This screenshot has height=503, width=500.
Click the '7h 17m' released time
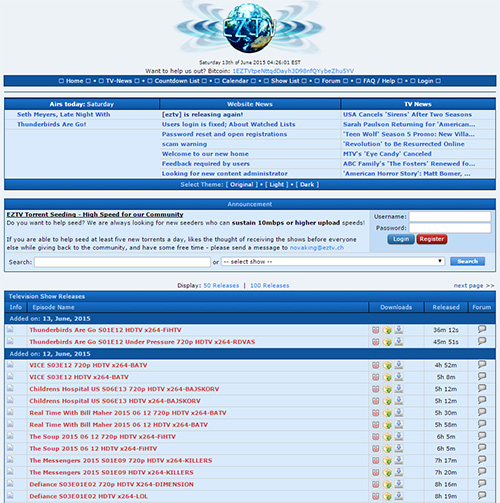click(x=446, y=461)
